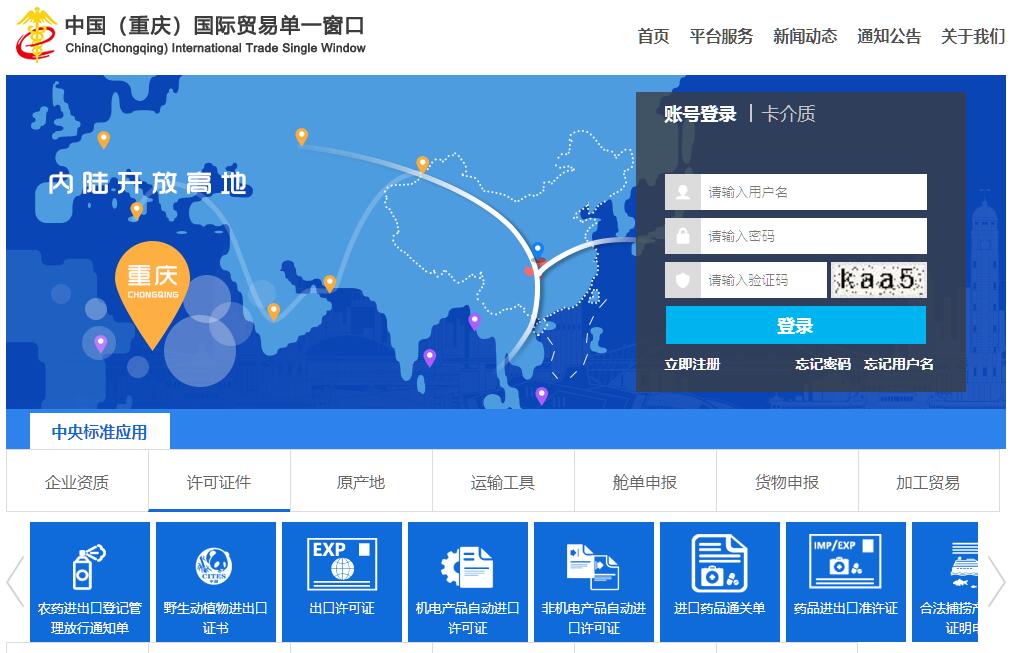
Task: Switch to 卡介质 login tab
Action: tap(788, 114)
